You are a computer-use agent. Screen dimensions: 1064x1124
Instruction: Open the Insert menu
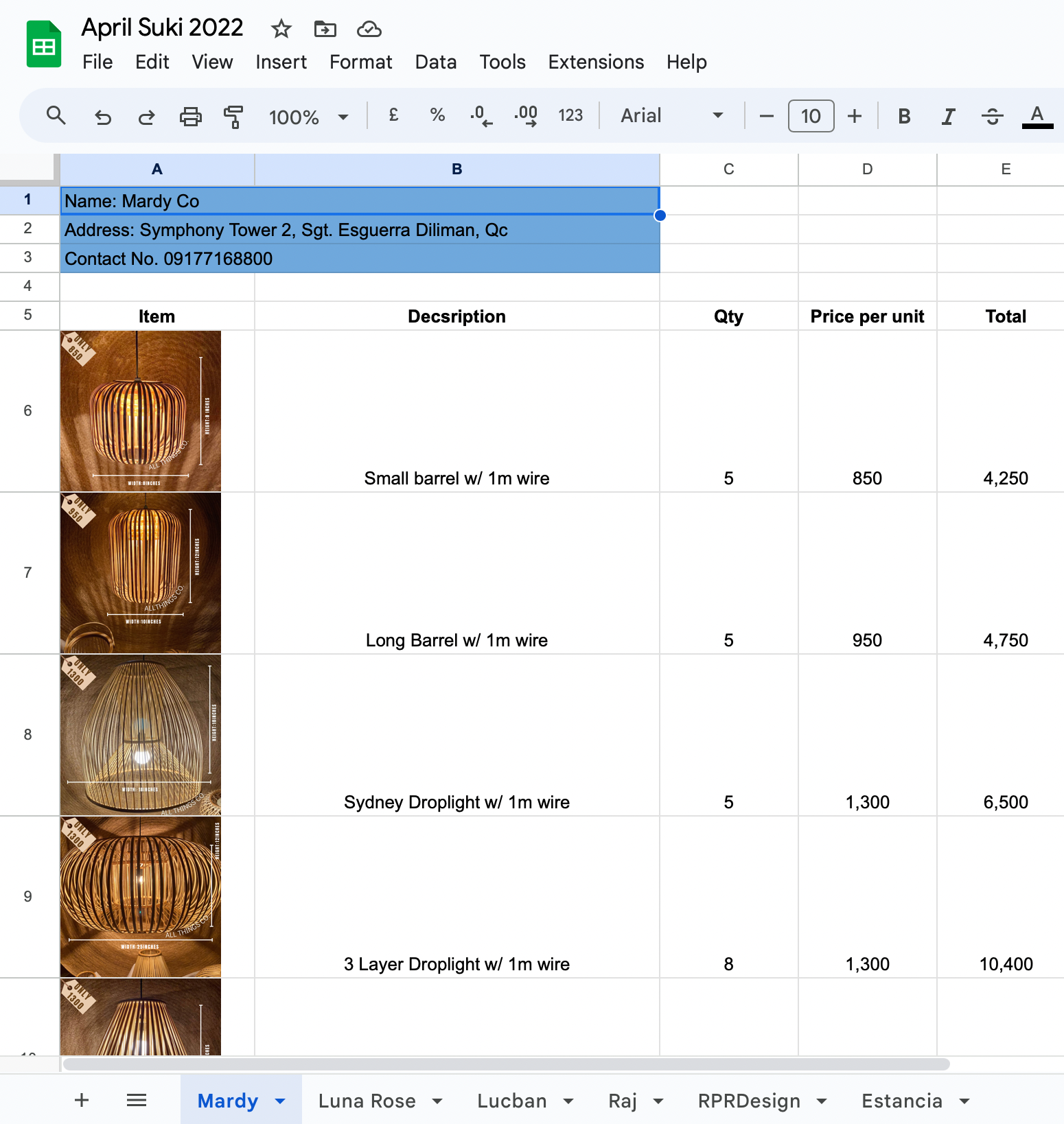pyautogui.click(x=281, y=62)
